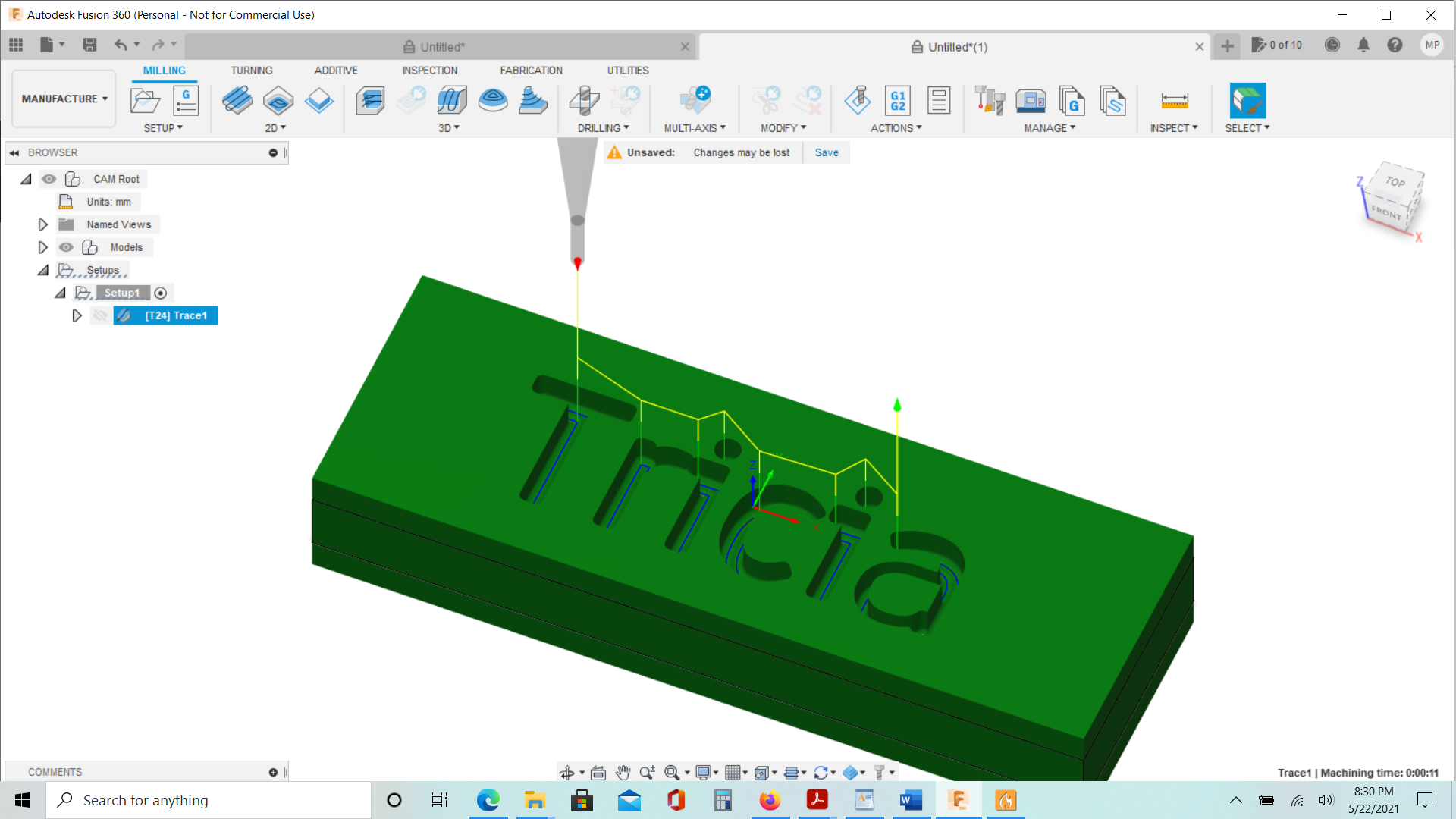
Task: Select the 3D Contour toolpath icon
Action: click(493, 100)
